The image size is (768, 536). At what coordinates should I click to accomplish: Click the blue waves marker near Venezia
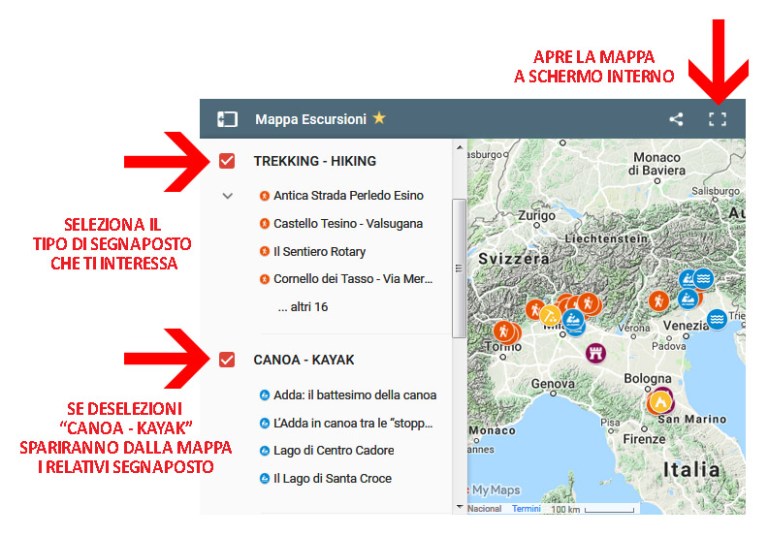717,319
